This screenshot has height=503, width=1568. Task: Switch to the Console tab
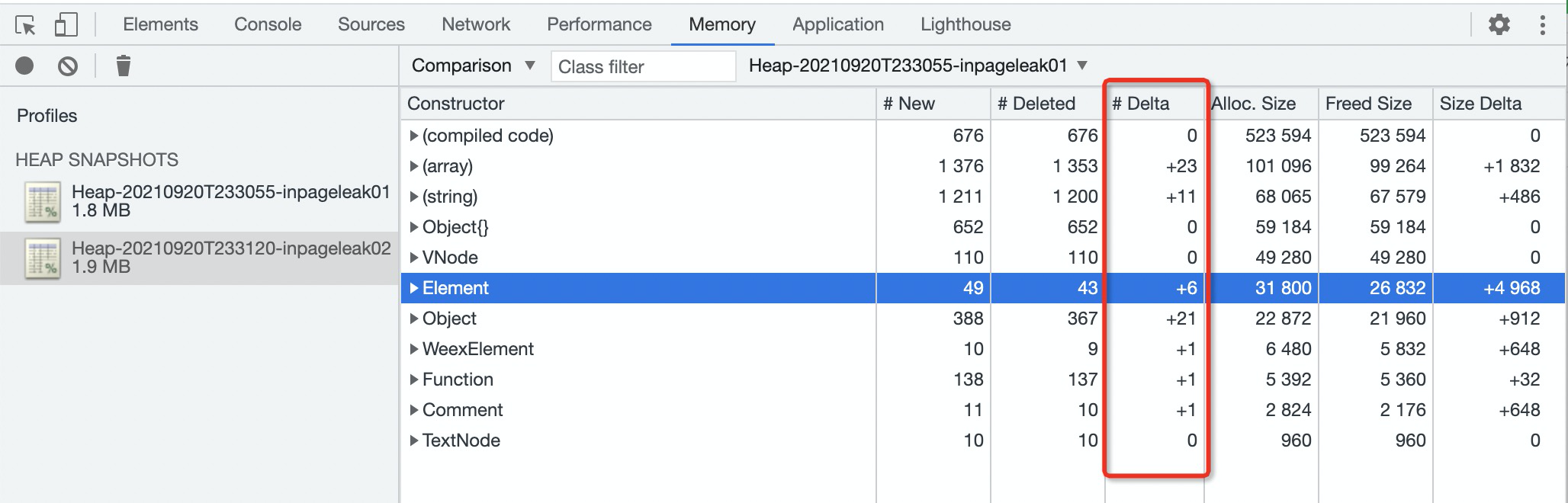pos(268,25)
